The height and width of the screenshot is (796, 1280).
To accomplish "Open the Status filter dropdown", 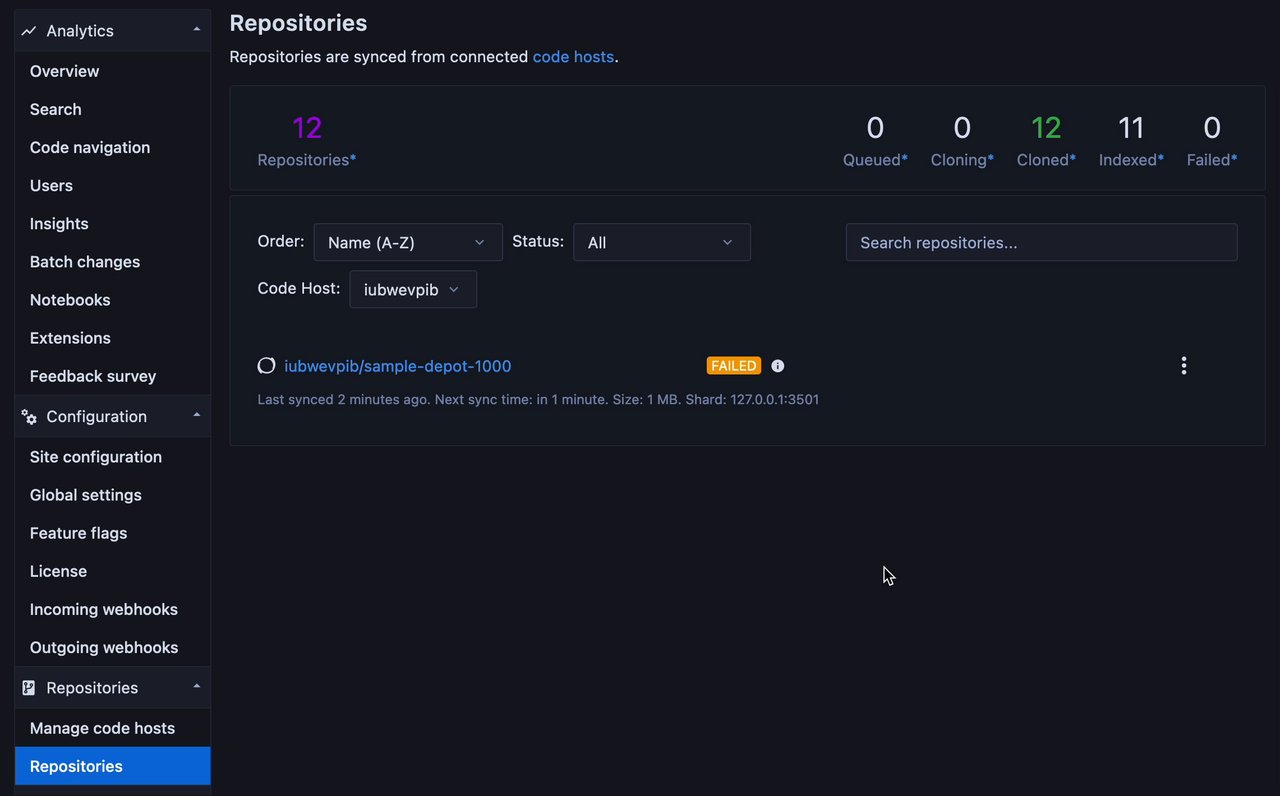I will coord(661,243).
